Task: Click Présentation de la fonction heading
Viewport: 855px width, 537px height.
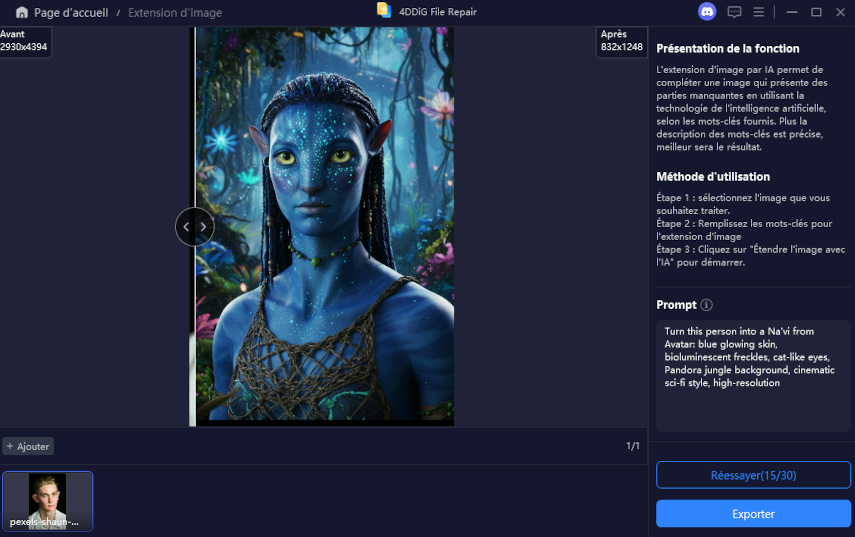Action: coord(727,49)
